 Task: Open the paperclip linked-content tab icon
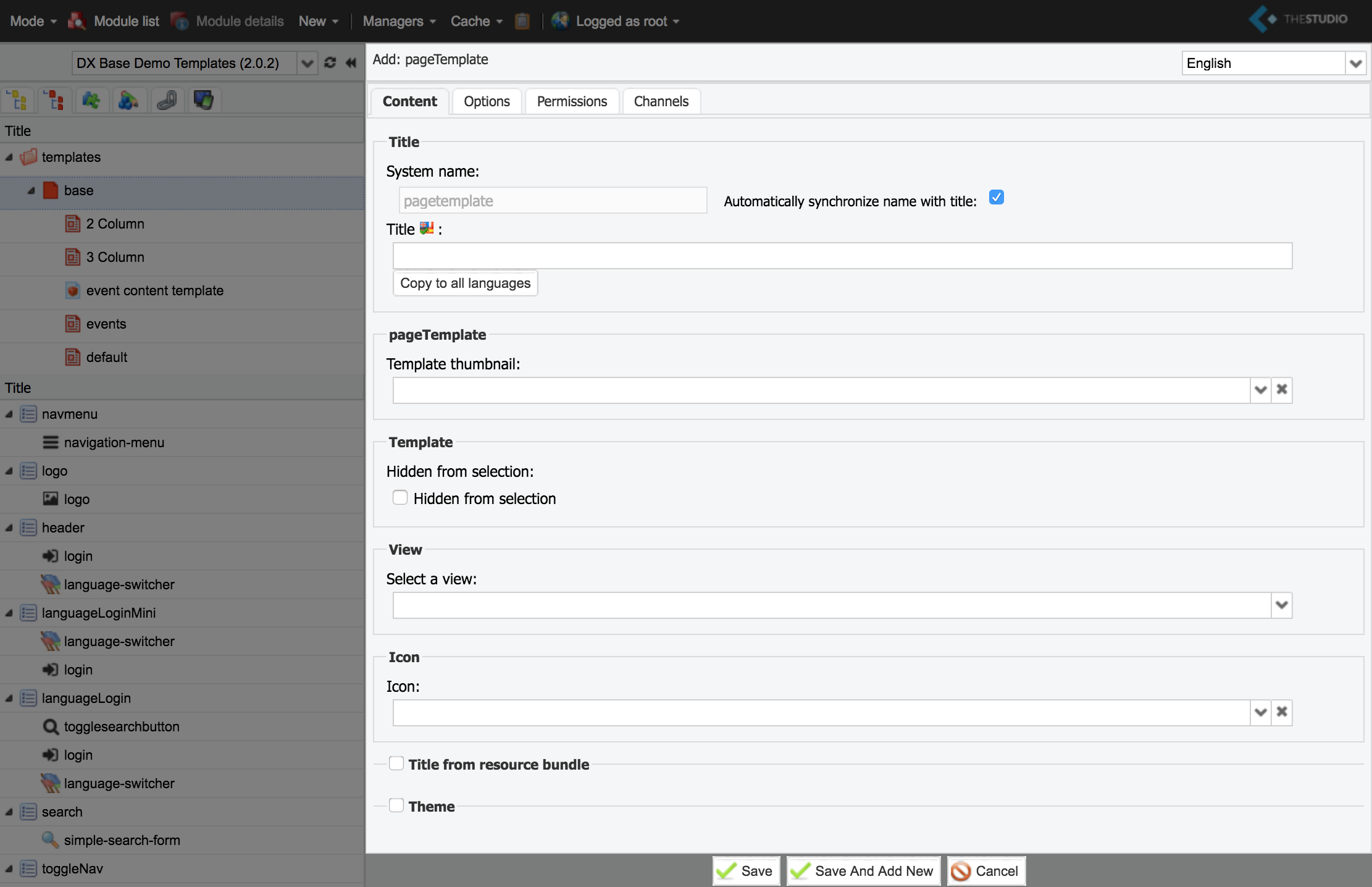point(166,100)
